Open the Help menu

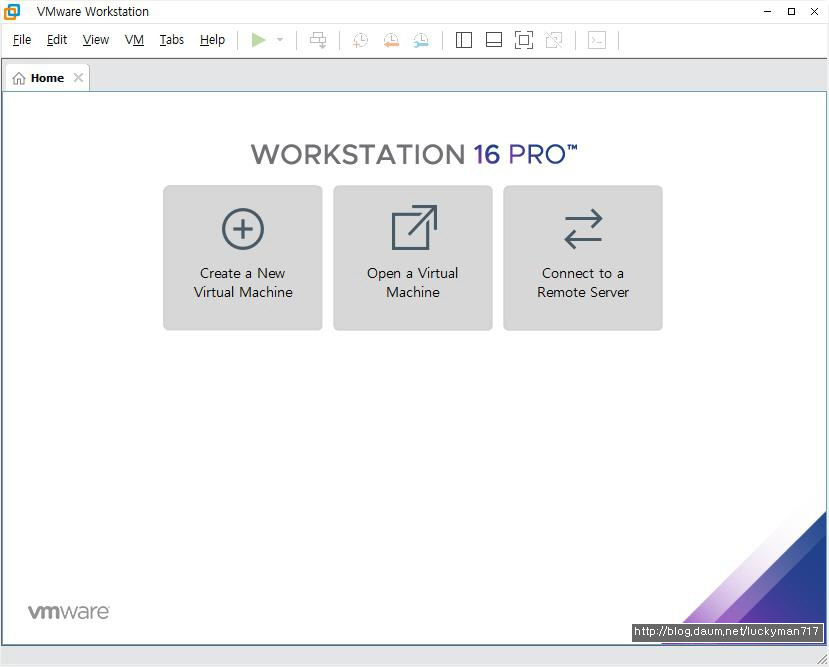[212, 40]
